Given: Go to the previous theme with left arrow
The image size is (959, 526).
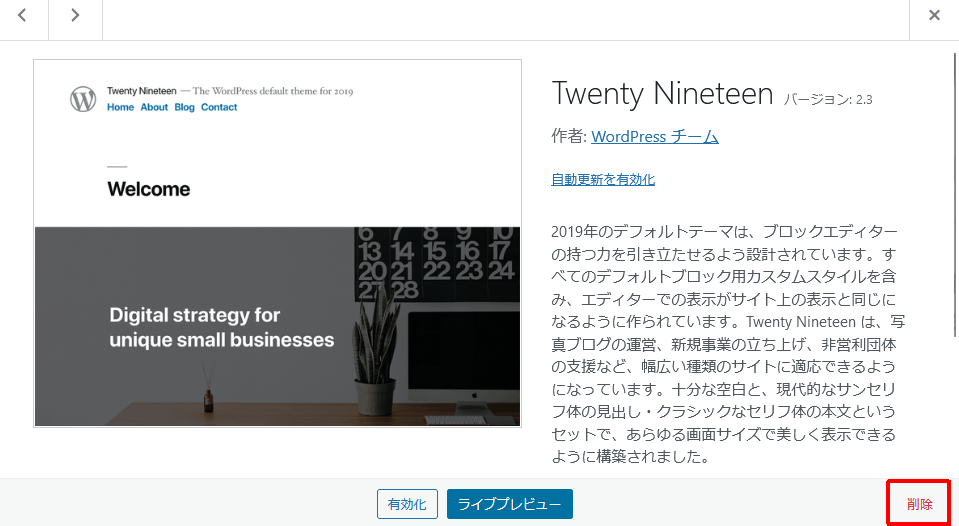Looking at the screenshot, I should point(23,16).
